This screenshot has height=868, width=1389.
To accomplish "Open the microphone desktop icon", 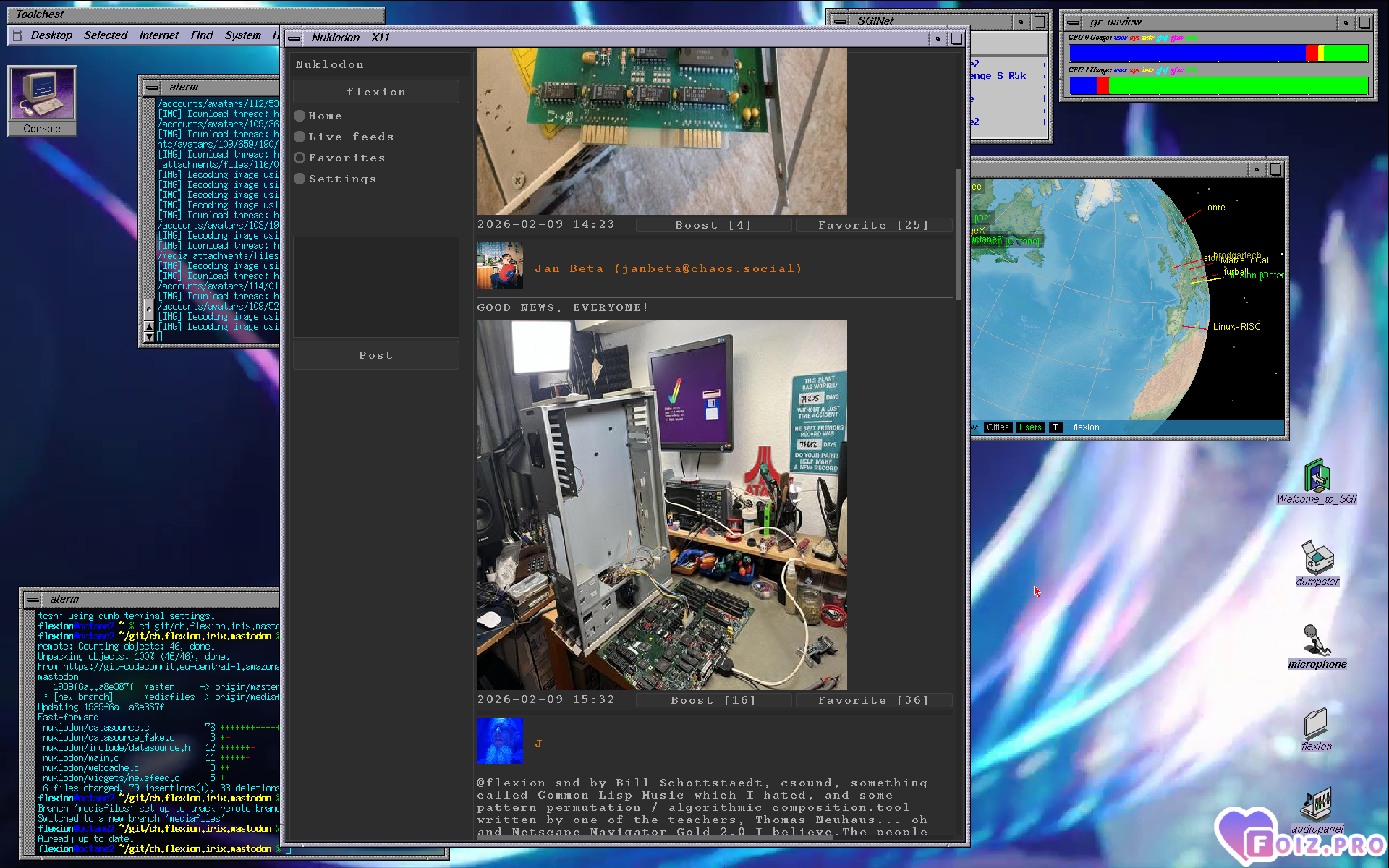I will click(1317, 641).
